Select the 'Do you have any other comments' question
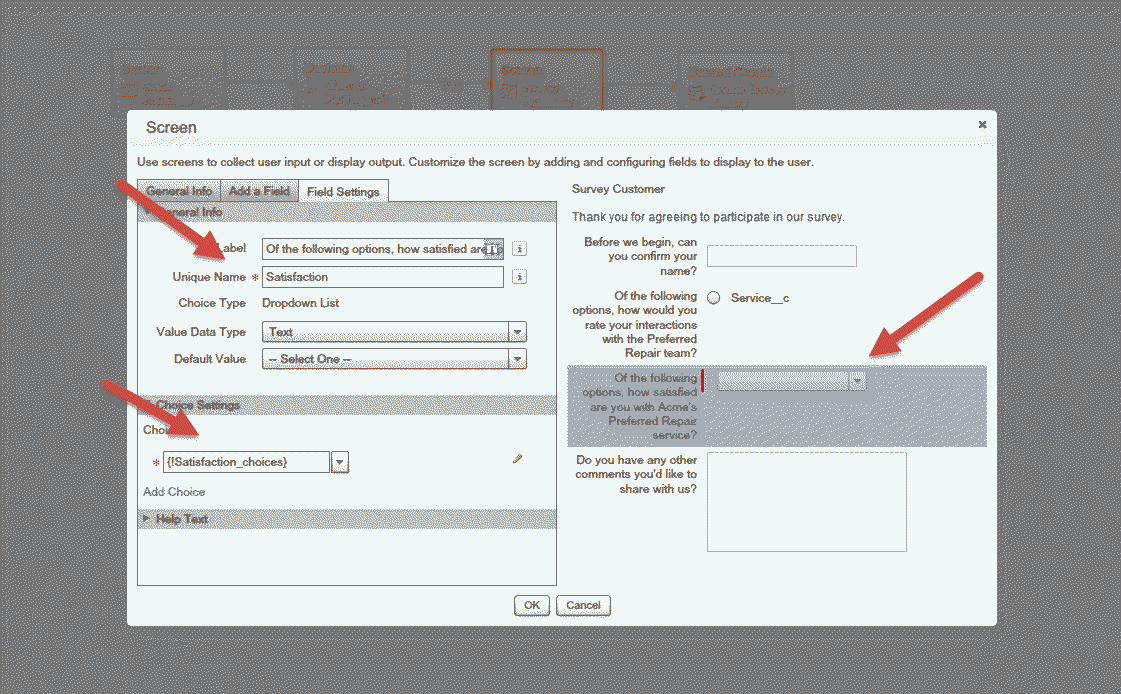This screenshot has width=1121, height=694. 636,475
